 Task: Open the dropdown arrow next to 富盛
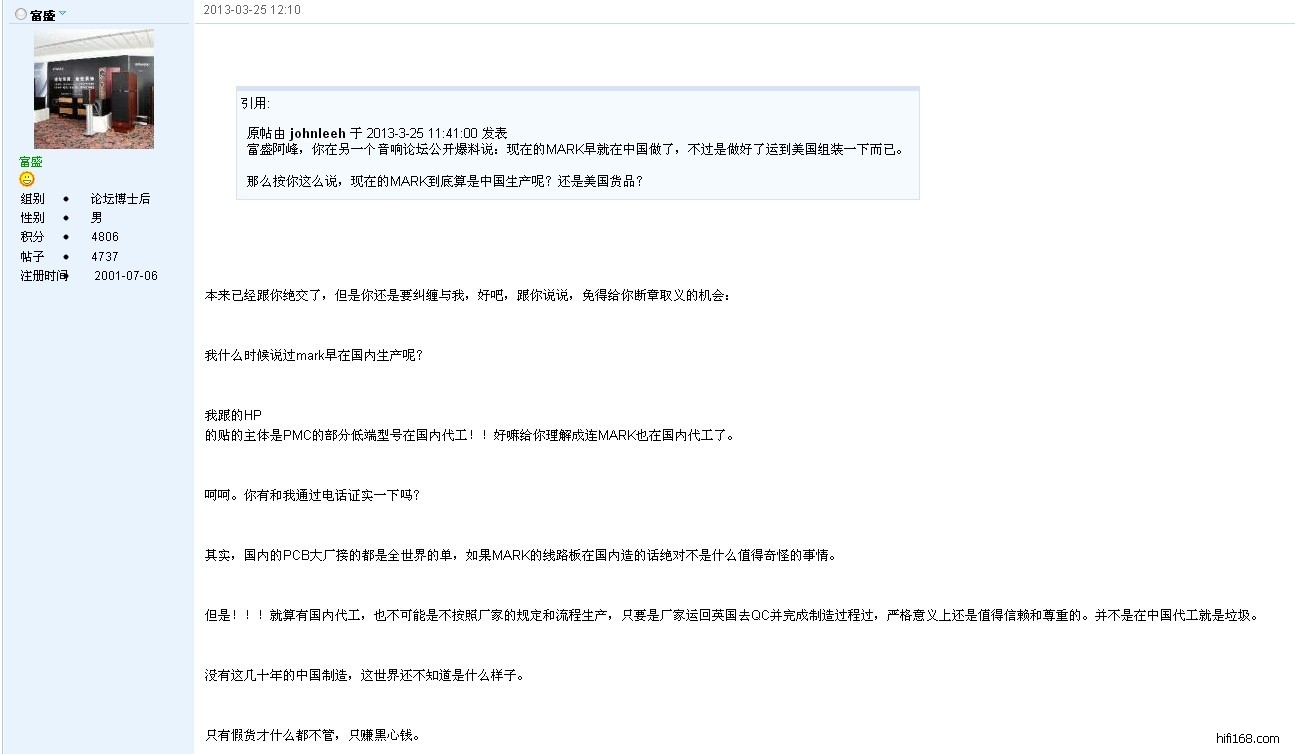coord(62,14)
